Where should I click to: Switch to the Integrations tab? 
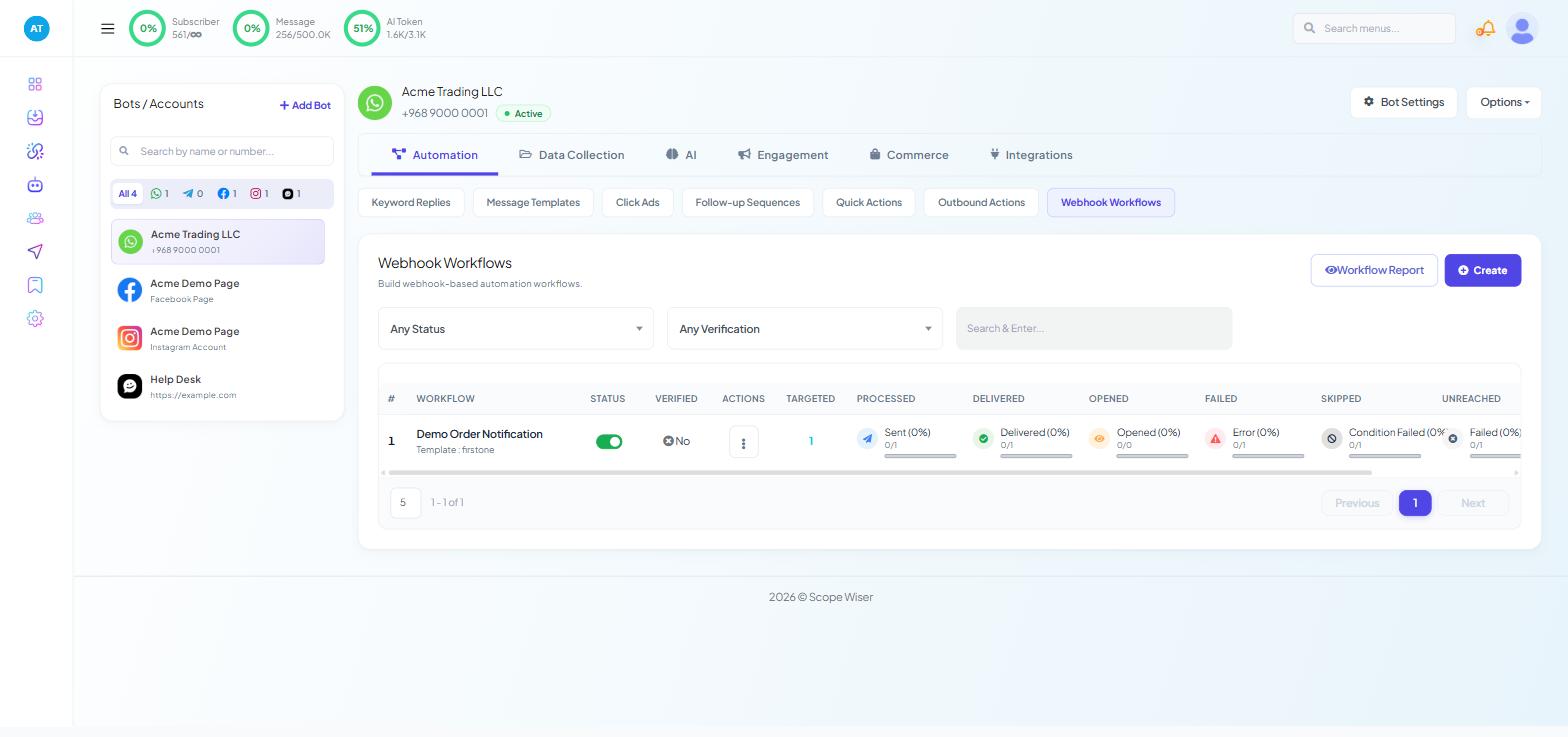(1031, 155)
